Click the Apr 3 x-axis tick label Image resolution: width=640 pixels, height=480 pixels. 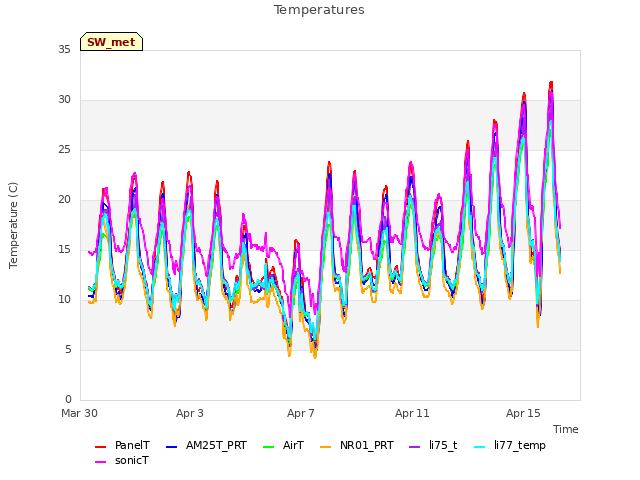click(190, 413)
